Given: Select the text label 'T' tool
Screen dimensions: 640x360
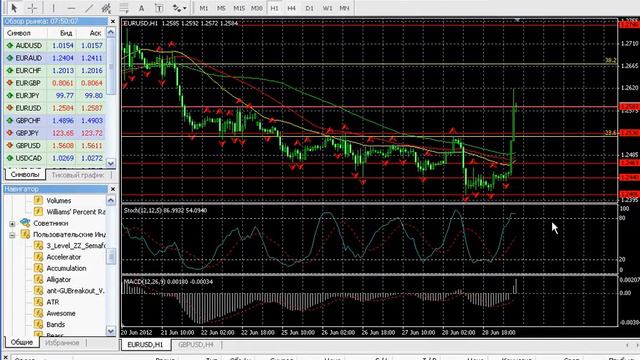Looking at the screenshot, I should coord(159,8).
